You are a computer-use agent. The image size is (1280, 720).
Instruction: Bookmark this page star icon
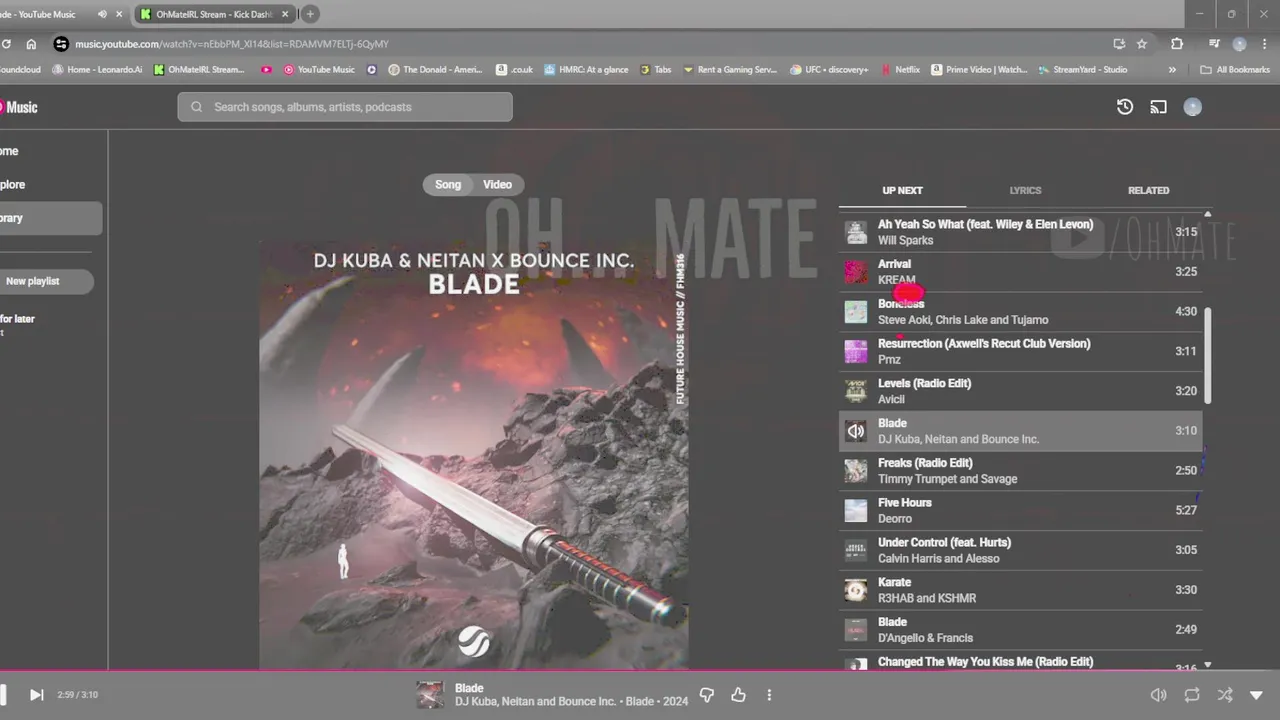[1142, 44]
